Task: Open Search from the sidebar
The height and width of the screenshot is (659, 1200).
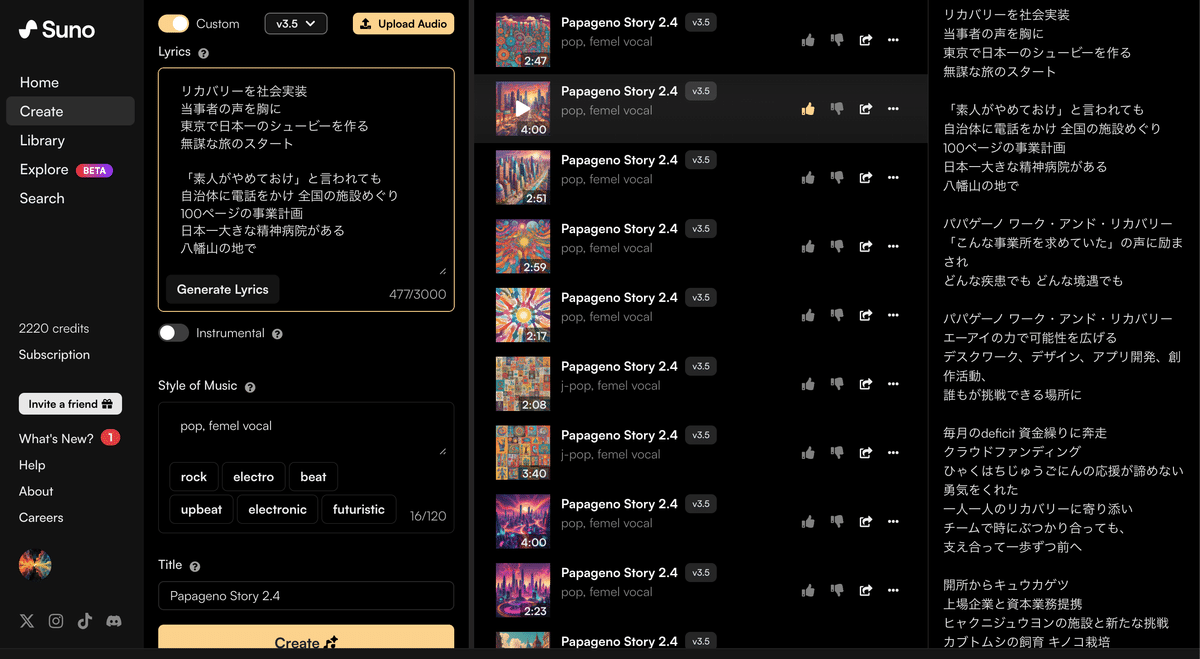Action: [42, 198]
